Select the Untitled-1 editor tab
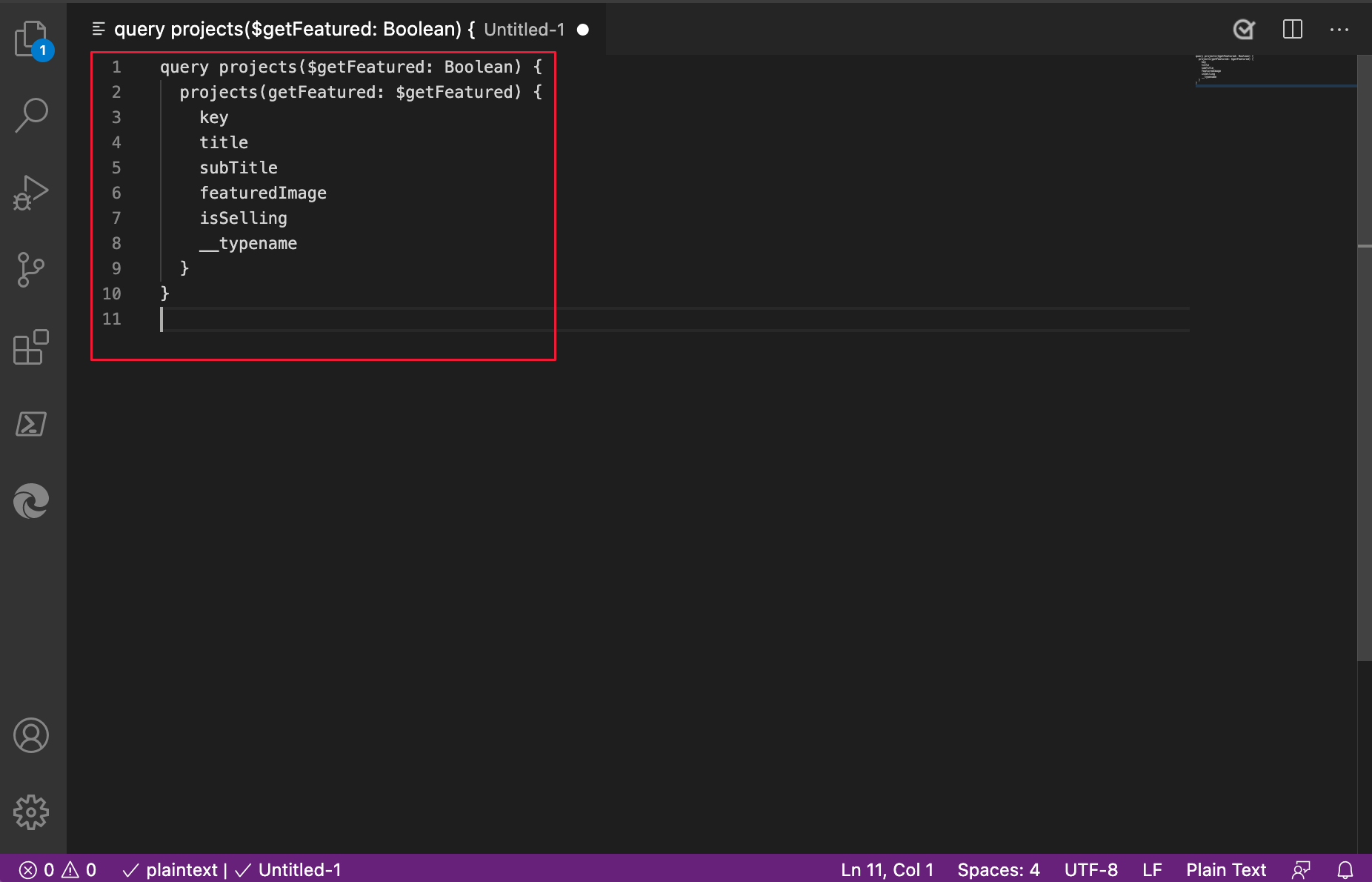This screenshot has height=882, width=1372. (523, 29)
